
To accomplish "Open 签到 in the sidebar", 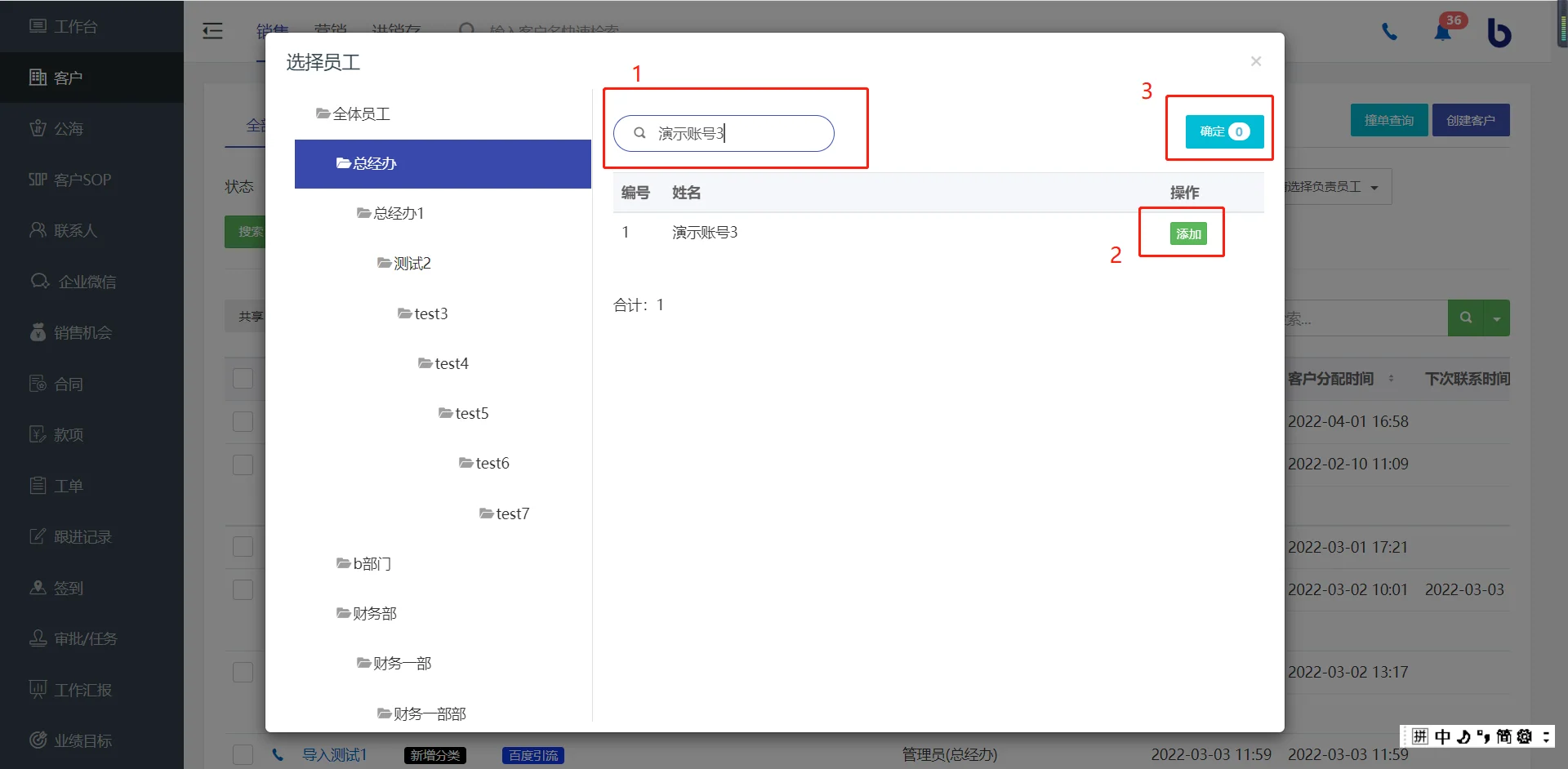I will (x=91, y=588).
